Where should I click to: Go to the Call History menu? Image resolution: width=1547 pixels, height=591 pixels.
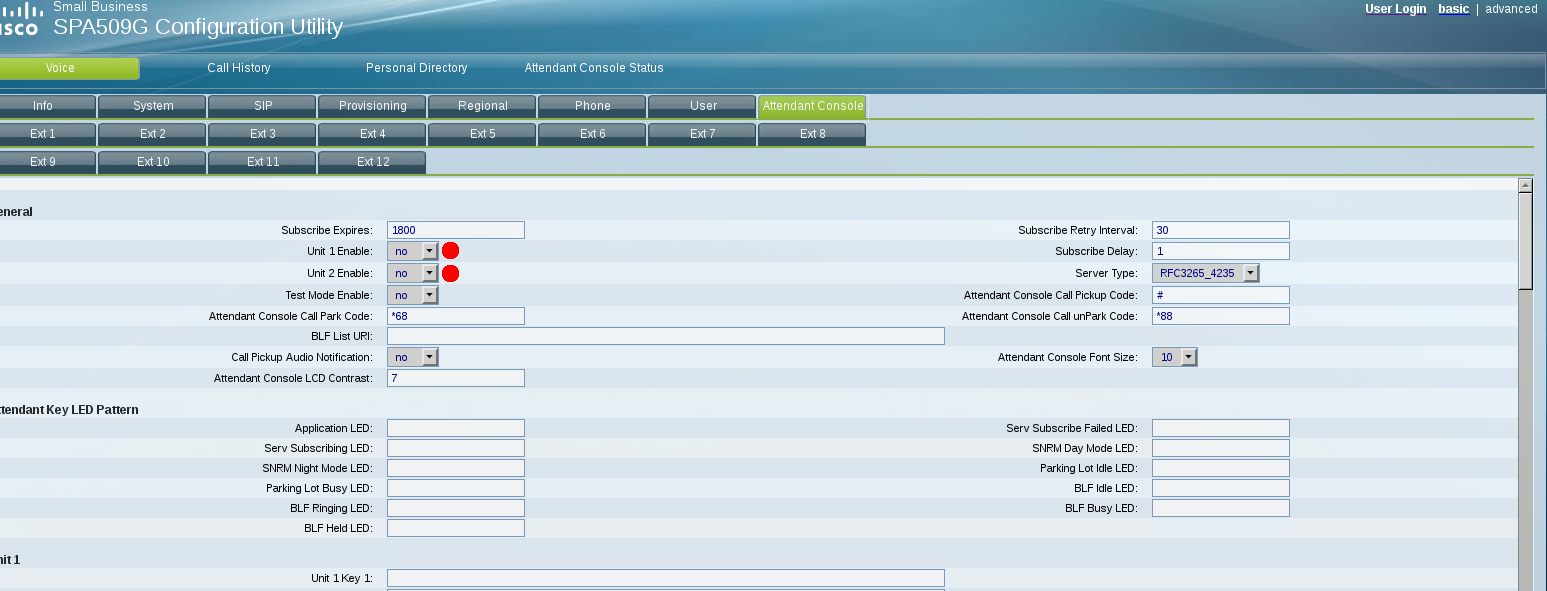pos(238,68)
